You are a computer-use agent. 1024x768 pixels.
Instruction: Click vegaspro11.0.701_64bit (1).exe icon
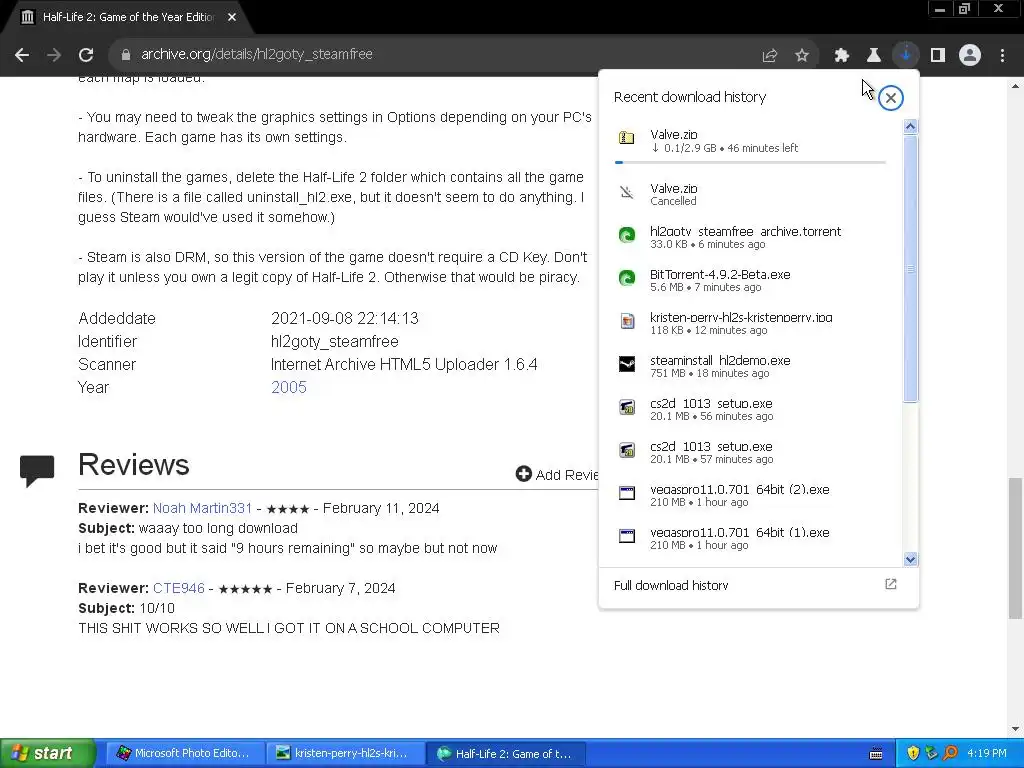(x=627, y=536)
